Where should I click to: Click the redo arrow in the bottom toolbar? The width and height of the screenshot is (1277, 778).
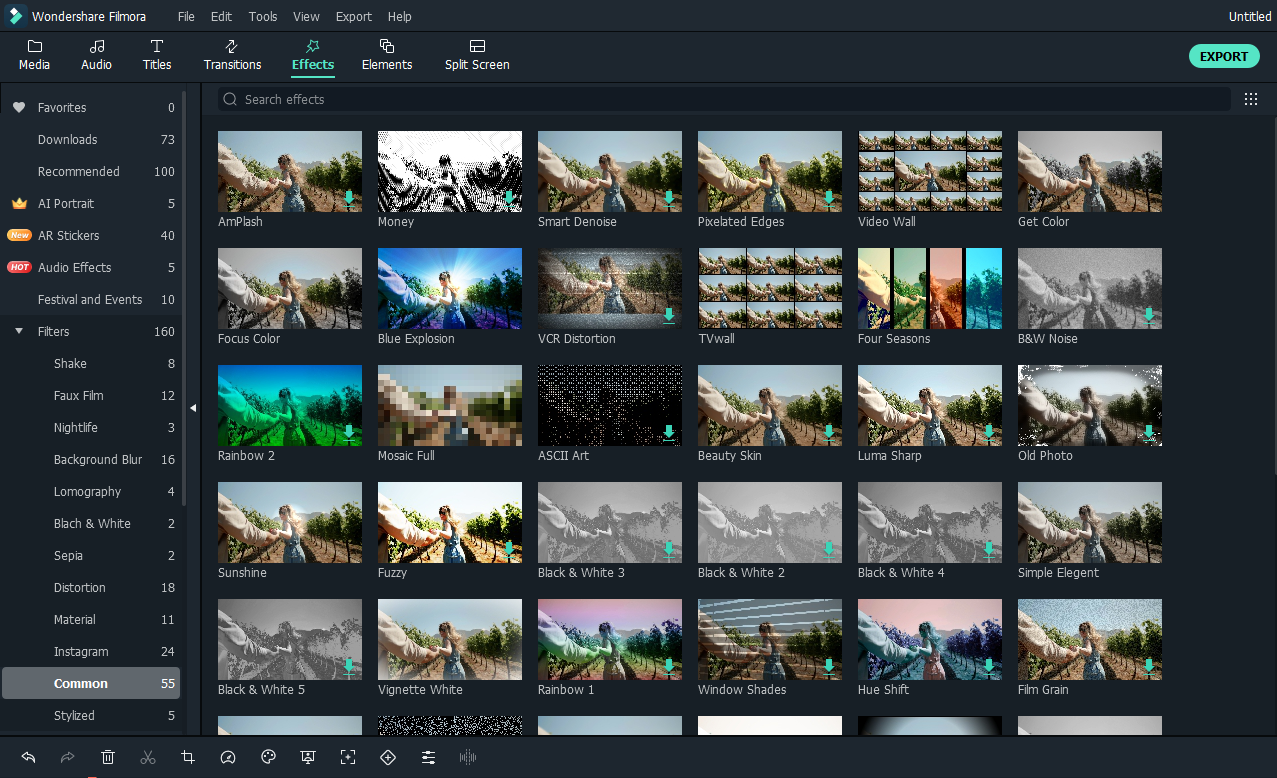click(x=68, y=757)
